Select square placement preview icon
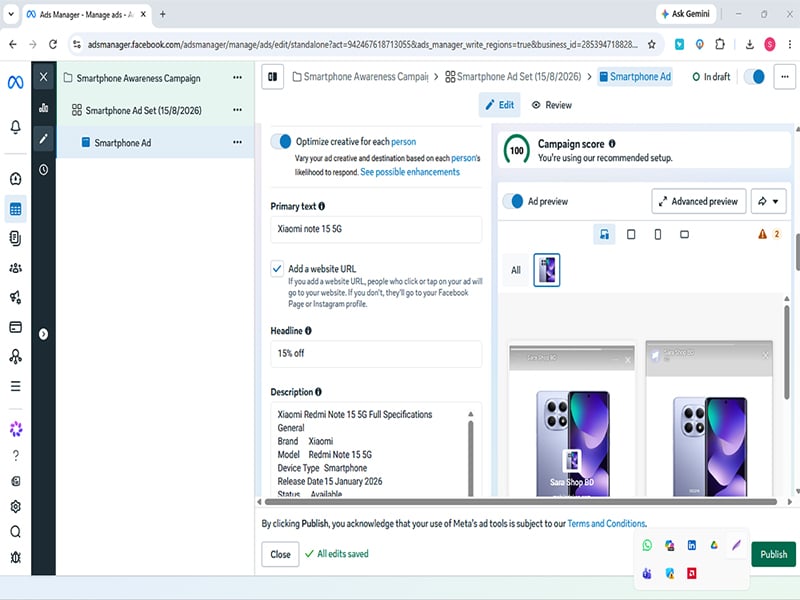The height and width of the screenshot is (600, 800). click(631, 234)
